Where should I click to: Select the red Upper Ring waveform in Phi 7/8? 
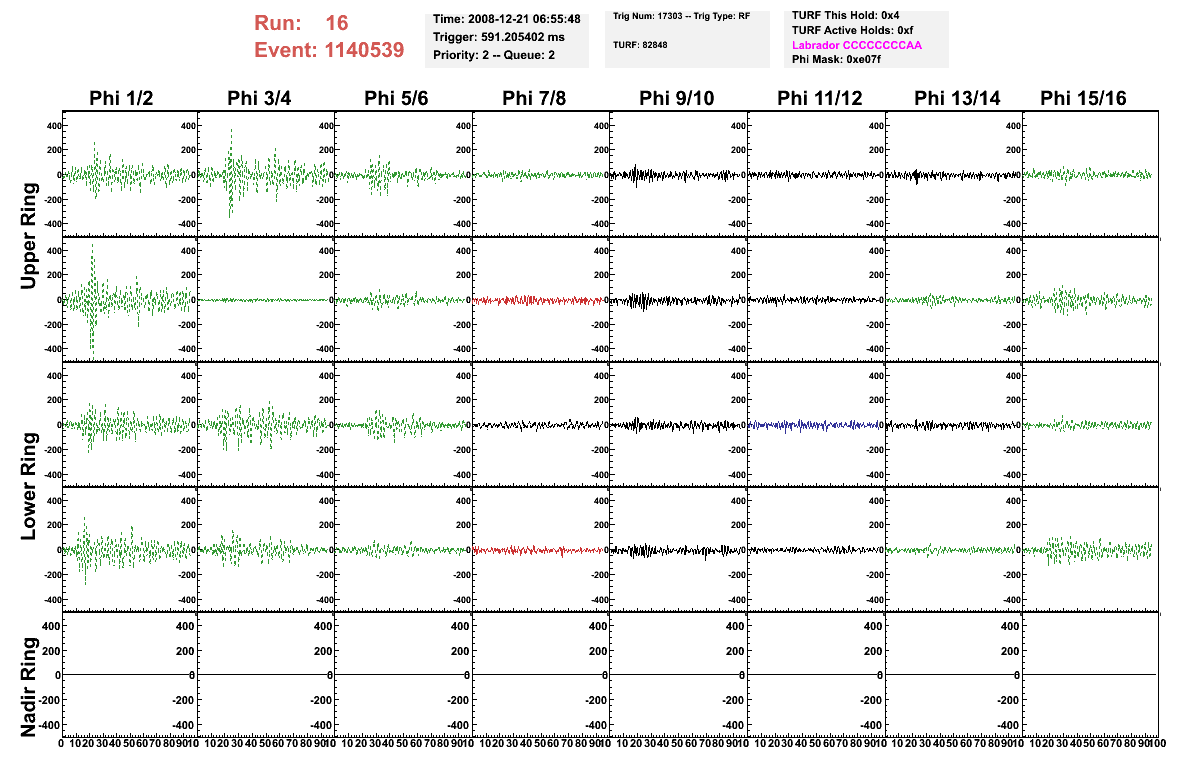pyautogui.click(x=541, y=299)
